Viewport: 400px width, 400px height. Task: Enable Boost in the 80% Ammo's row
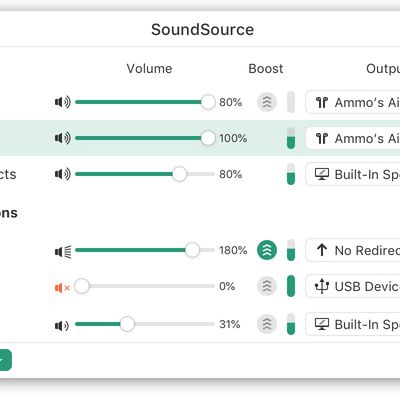[x=267, y=102]
